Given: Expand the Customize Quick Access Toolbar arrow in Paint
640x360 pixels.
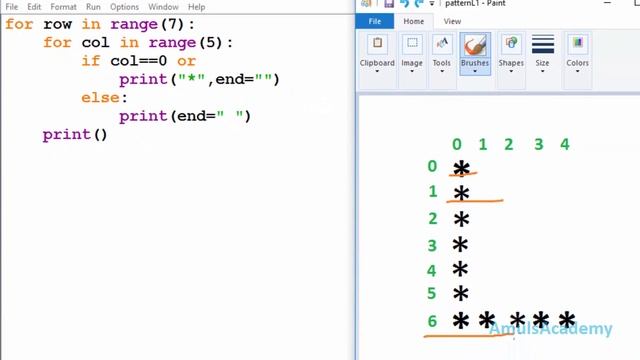Looking at the screenshot, I should pos(431,4).
